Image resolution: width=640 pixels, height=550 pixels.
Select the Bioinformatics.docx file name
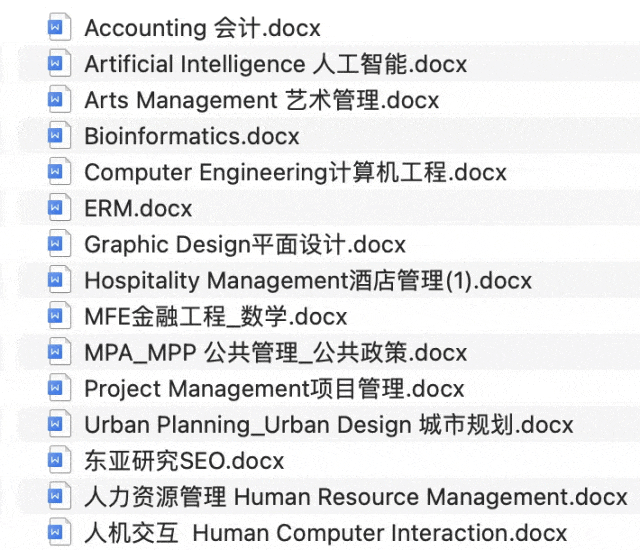coord(192,136)
